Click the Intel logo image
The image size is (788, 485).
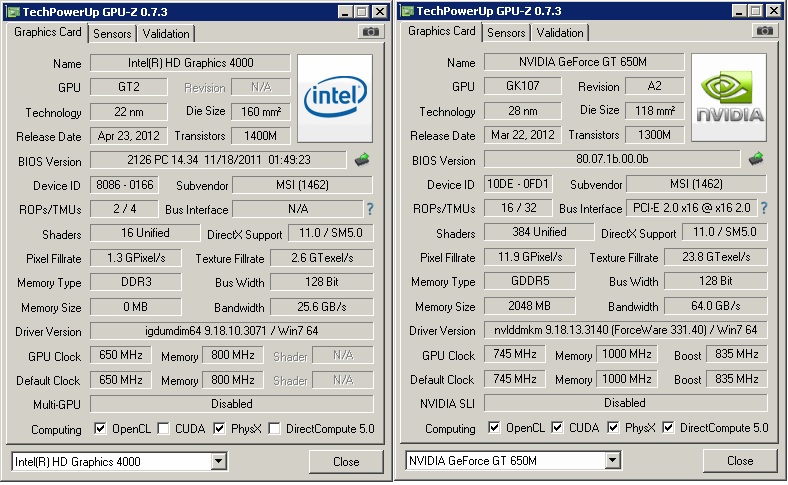click(x=335, y=99)
